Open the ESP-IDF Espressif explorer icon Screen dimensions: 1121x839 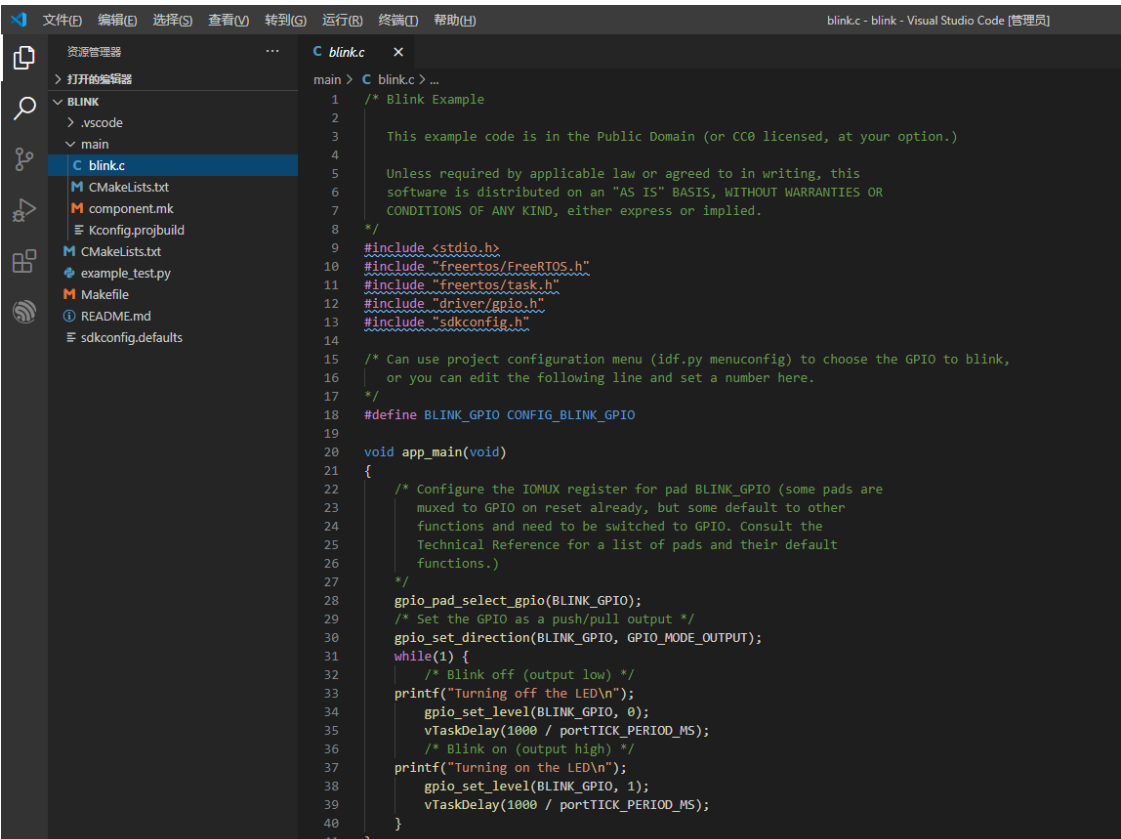[x=24, y=312]
